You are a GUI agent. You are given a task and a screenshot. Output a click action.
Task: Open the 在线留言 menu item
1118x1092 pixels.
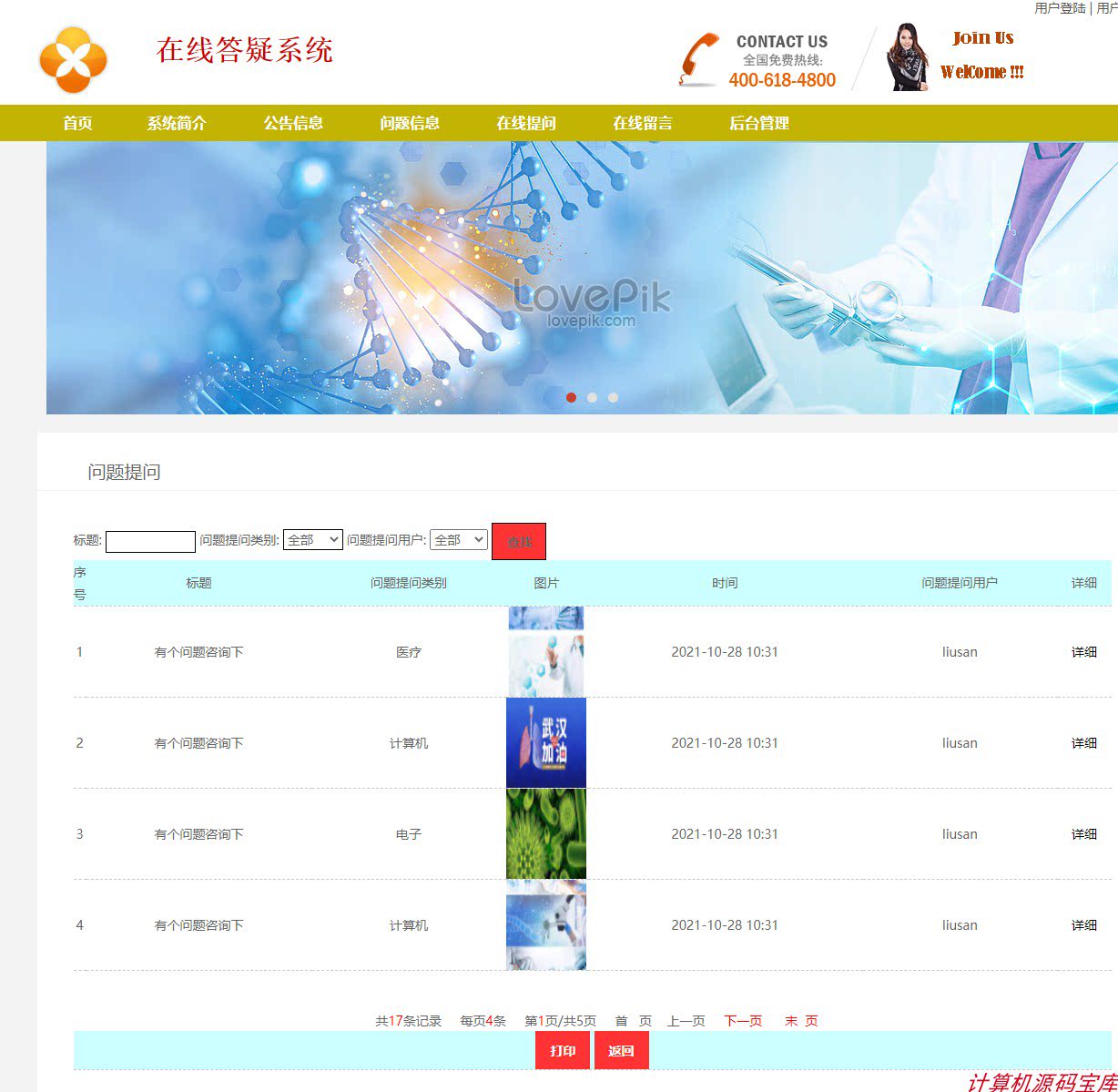coord(643,123)
